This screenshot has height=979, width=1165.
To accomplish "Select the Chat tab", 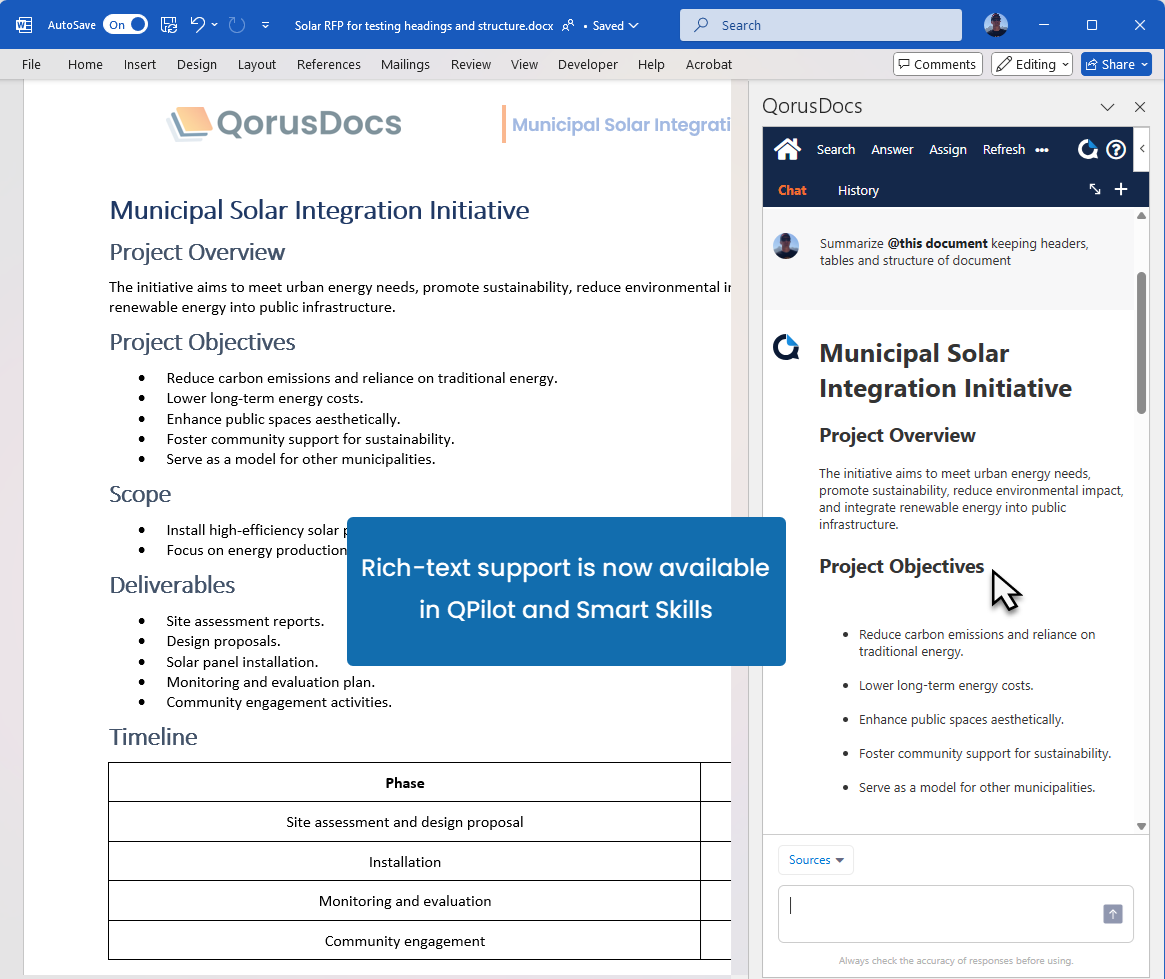I will click(x=792, y=190).
